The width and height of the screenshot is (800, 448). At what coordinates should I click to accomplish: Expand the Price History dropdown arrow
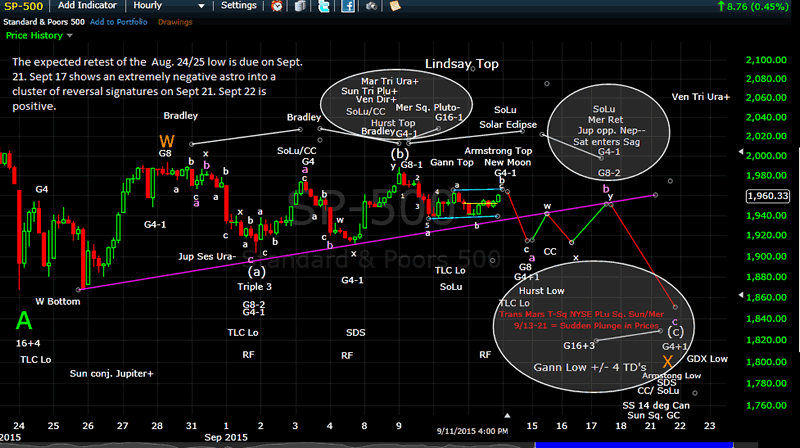[67, 35]
